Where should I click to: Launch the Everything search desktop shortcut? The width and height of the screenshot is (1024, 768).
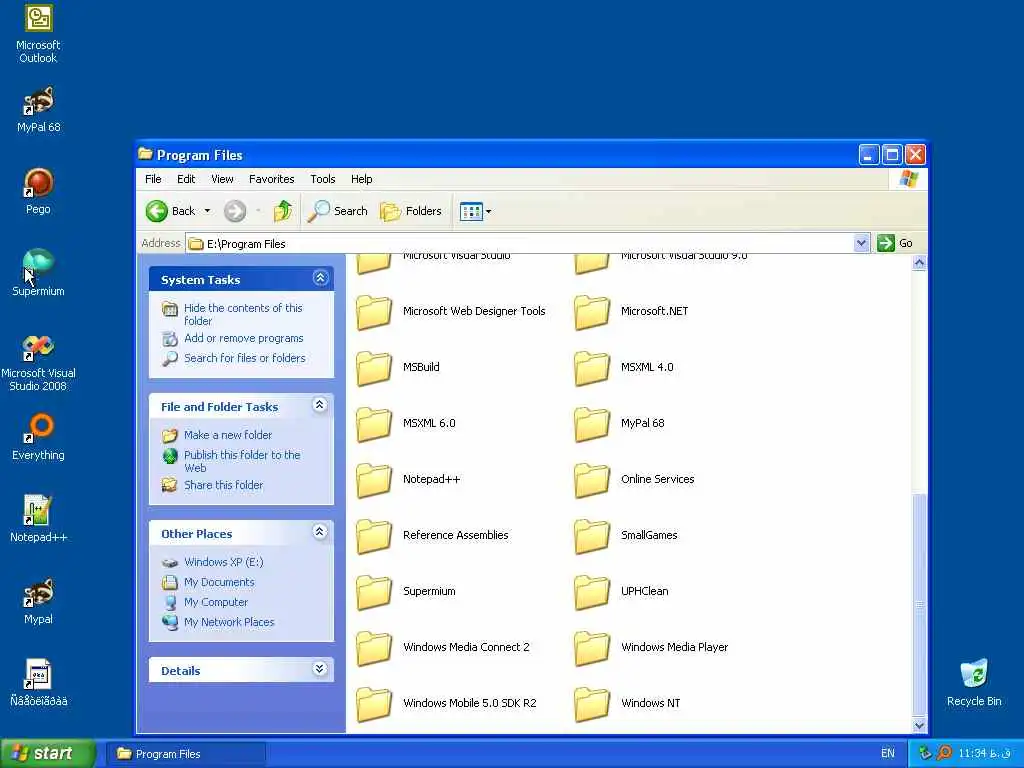click(38, 438)
